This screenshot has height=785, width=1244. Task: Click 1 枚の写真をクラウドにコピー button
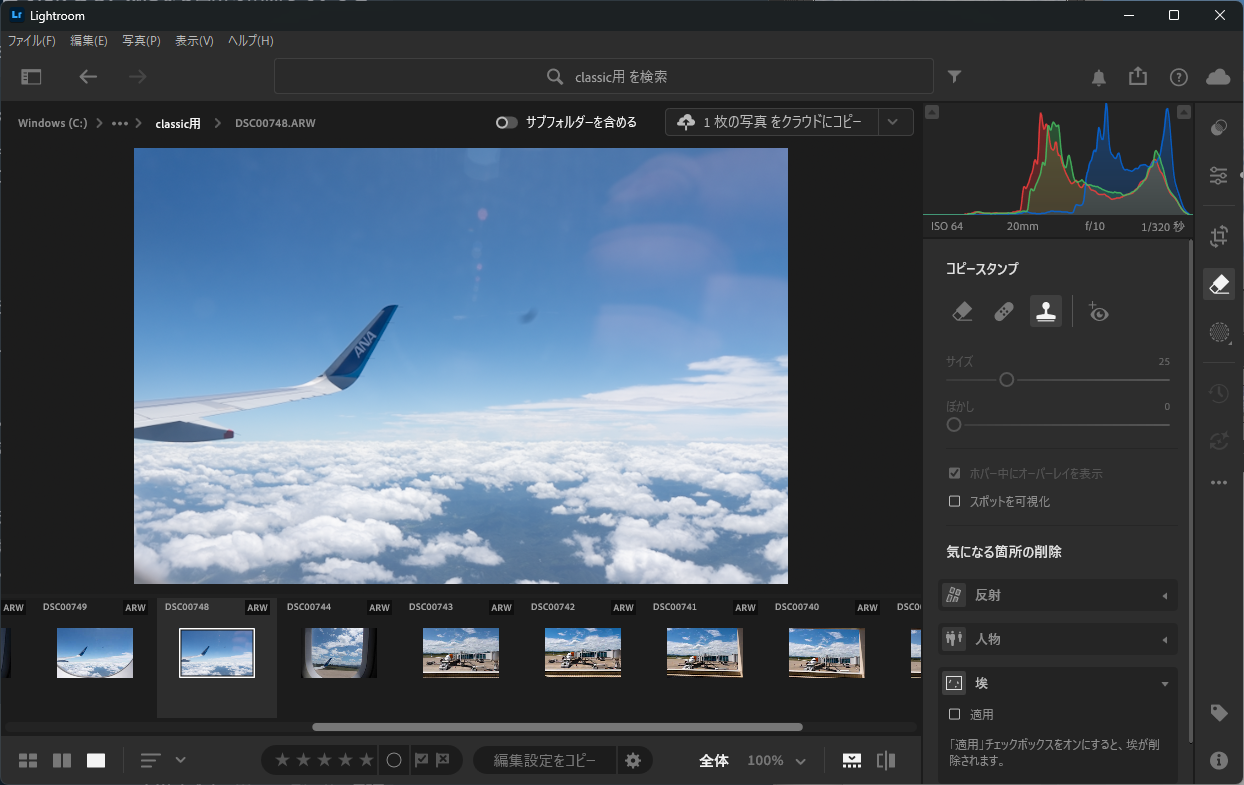click(x=771, y=122)
